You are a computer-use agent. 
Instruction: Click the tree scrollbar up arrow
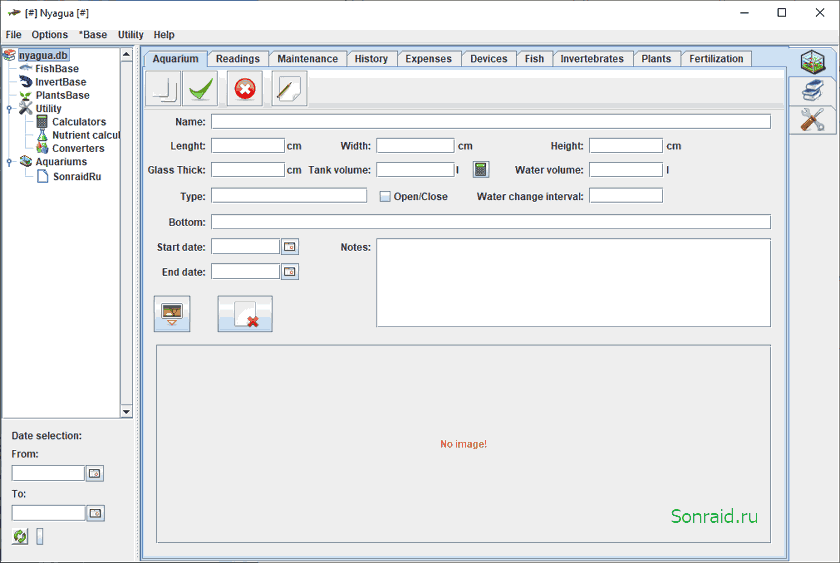click(x=126, y=55)
